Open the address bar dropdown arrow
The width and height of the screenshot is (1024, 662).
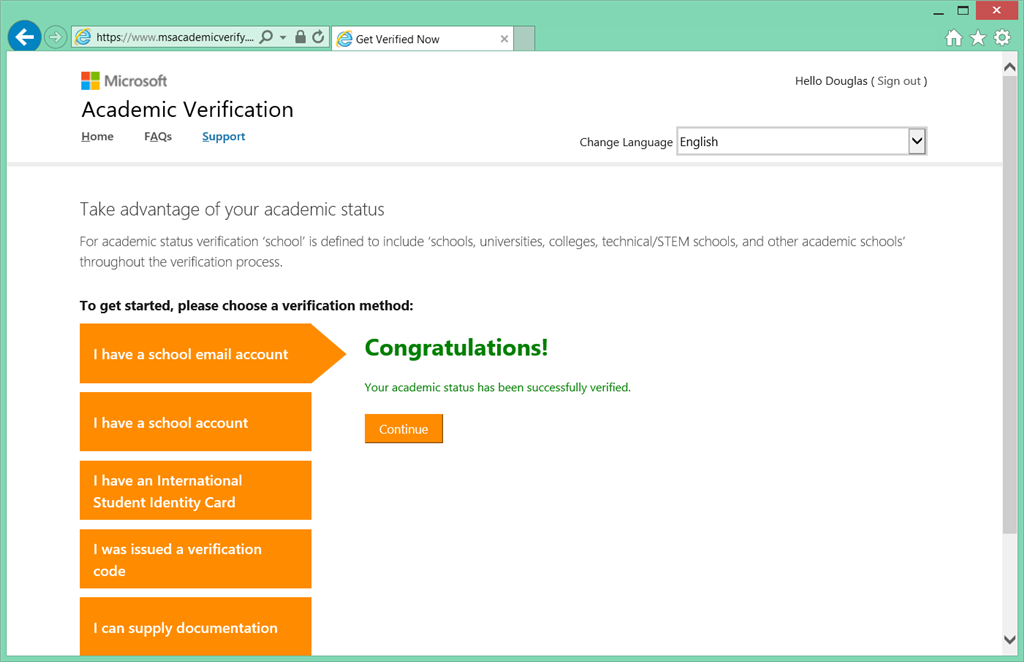(283, 37)
